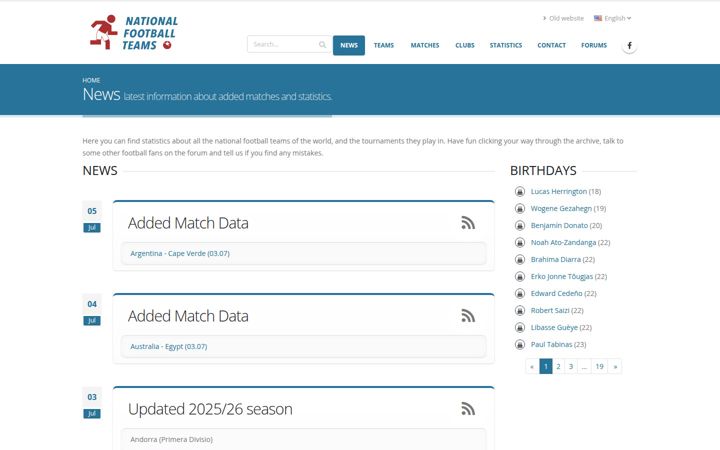Click player icon beside Libasse Guèye
Viewport: 720px width, 450px height.
pyautogui.click(x=520, y=327)
